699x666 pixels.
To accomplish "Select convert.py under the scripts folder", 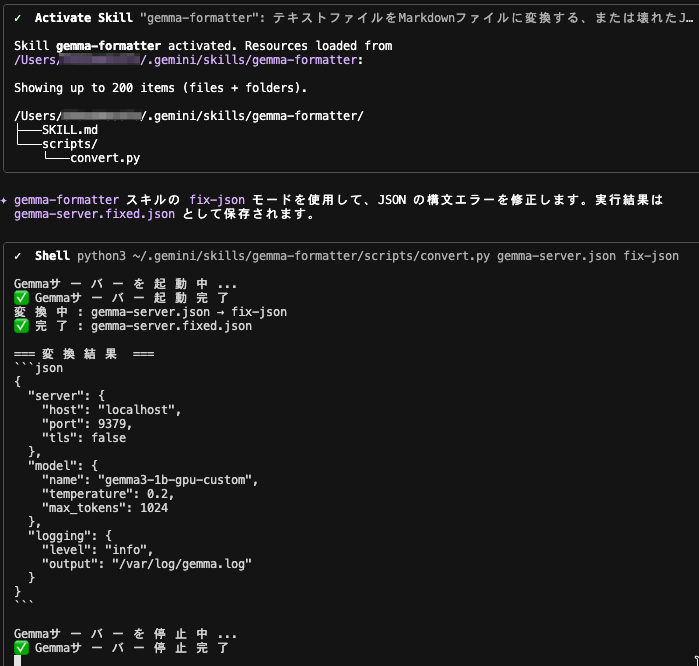I will (104, 158).
